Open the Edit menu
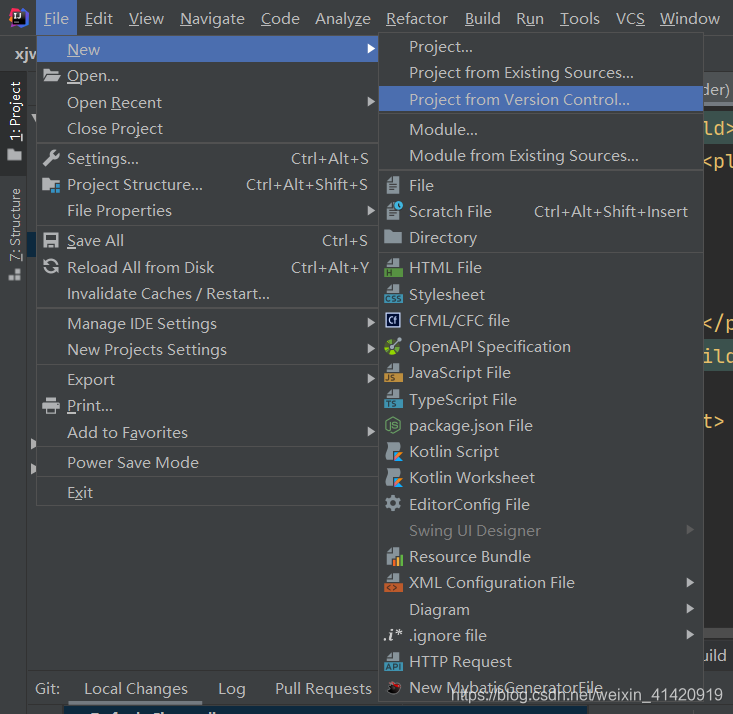This screenshot has height=714, width=733. (99, 19)
